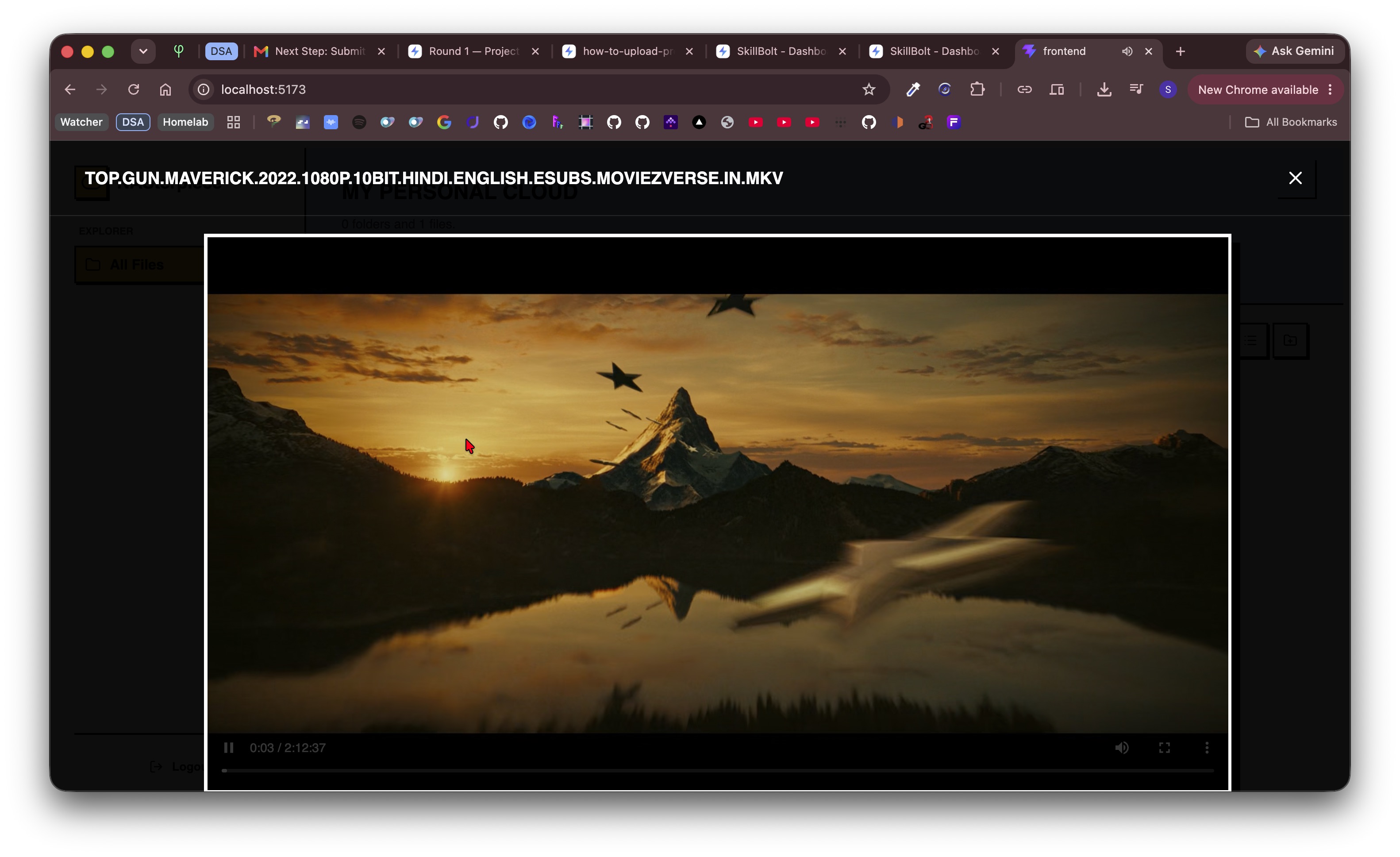Open the tab groups grid icon
This screenshot has height=857, width=1400.
click(234, 122)
